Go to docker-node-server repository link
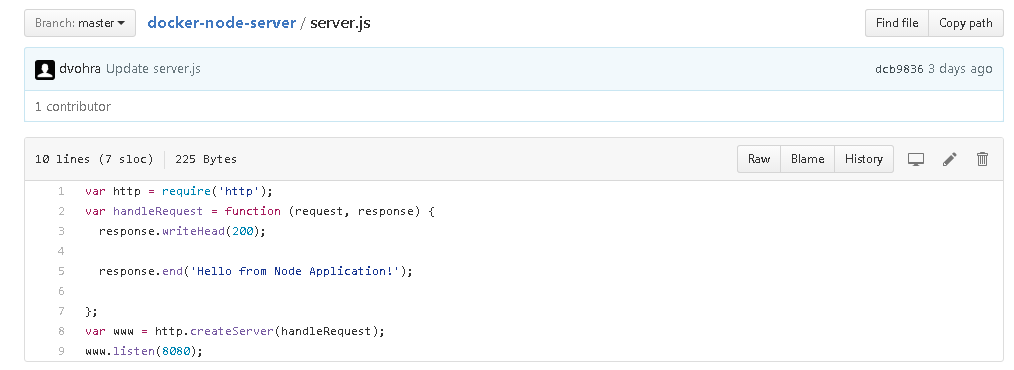Screen dimensions: 1014x370 point(222,23)
